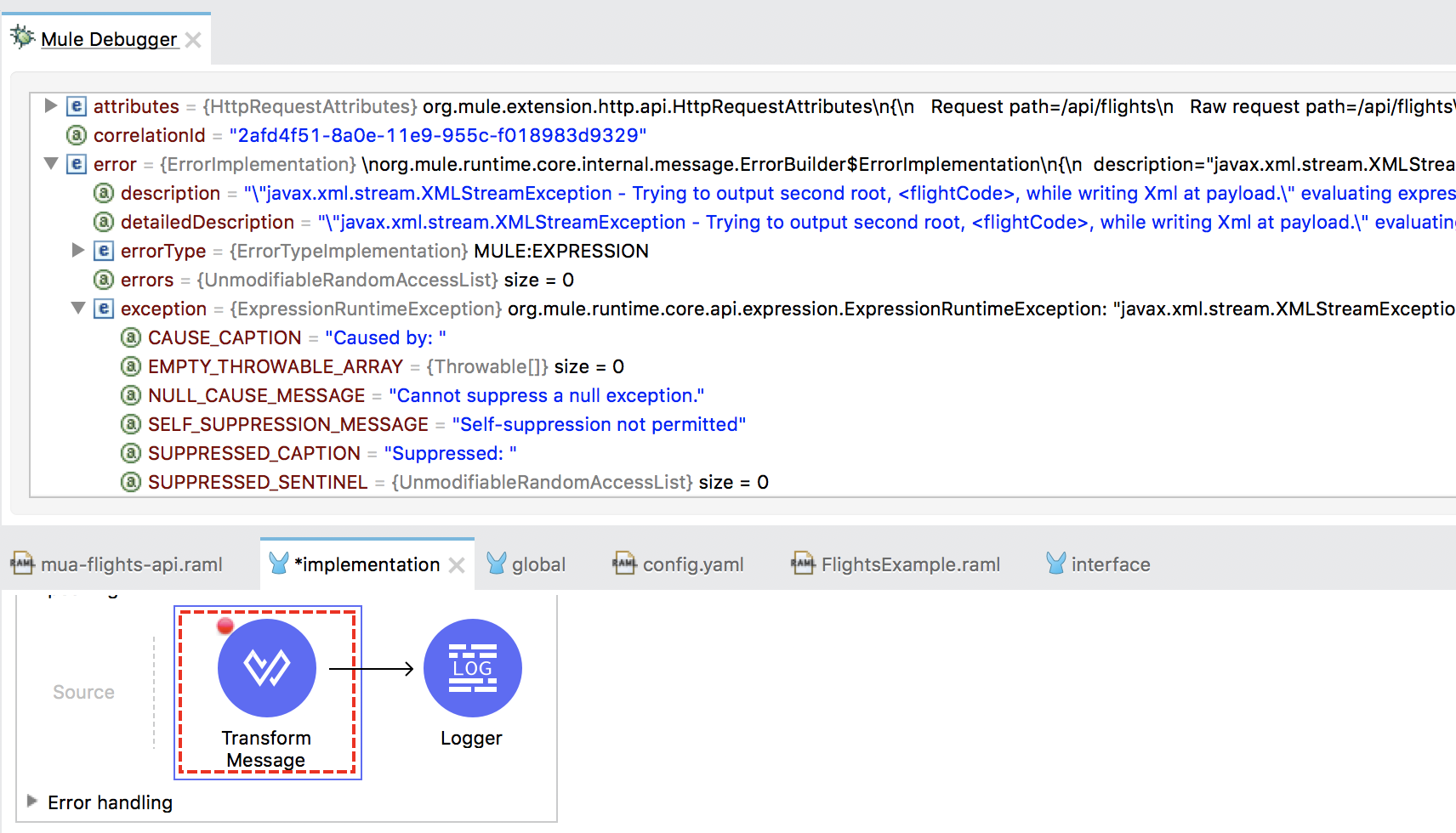Click the detailedDescription attribute icon

pyautogui.click(x=104, y=222)
